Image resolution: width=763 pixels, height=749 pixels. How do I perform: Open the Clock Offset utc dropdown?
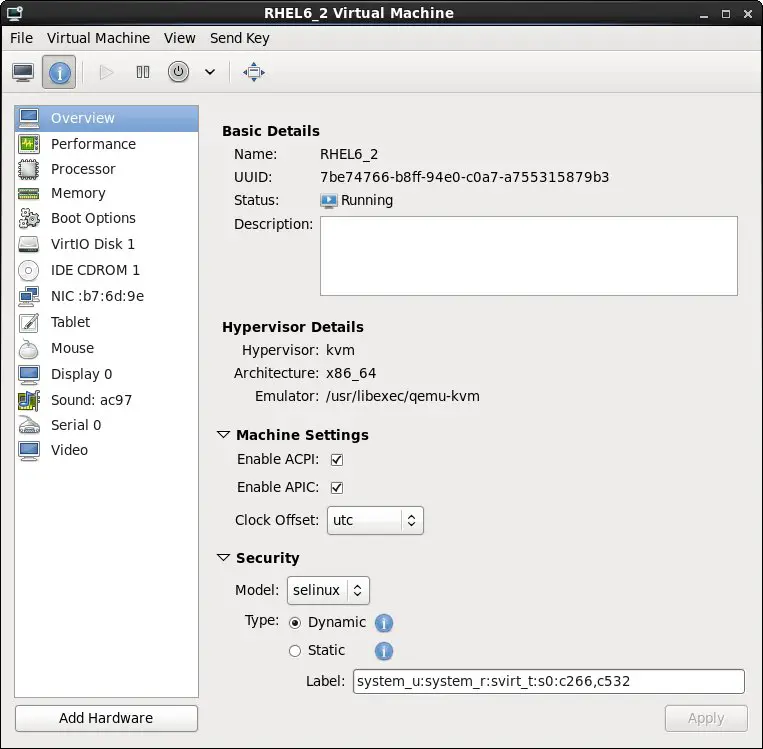pos(375,520)
